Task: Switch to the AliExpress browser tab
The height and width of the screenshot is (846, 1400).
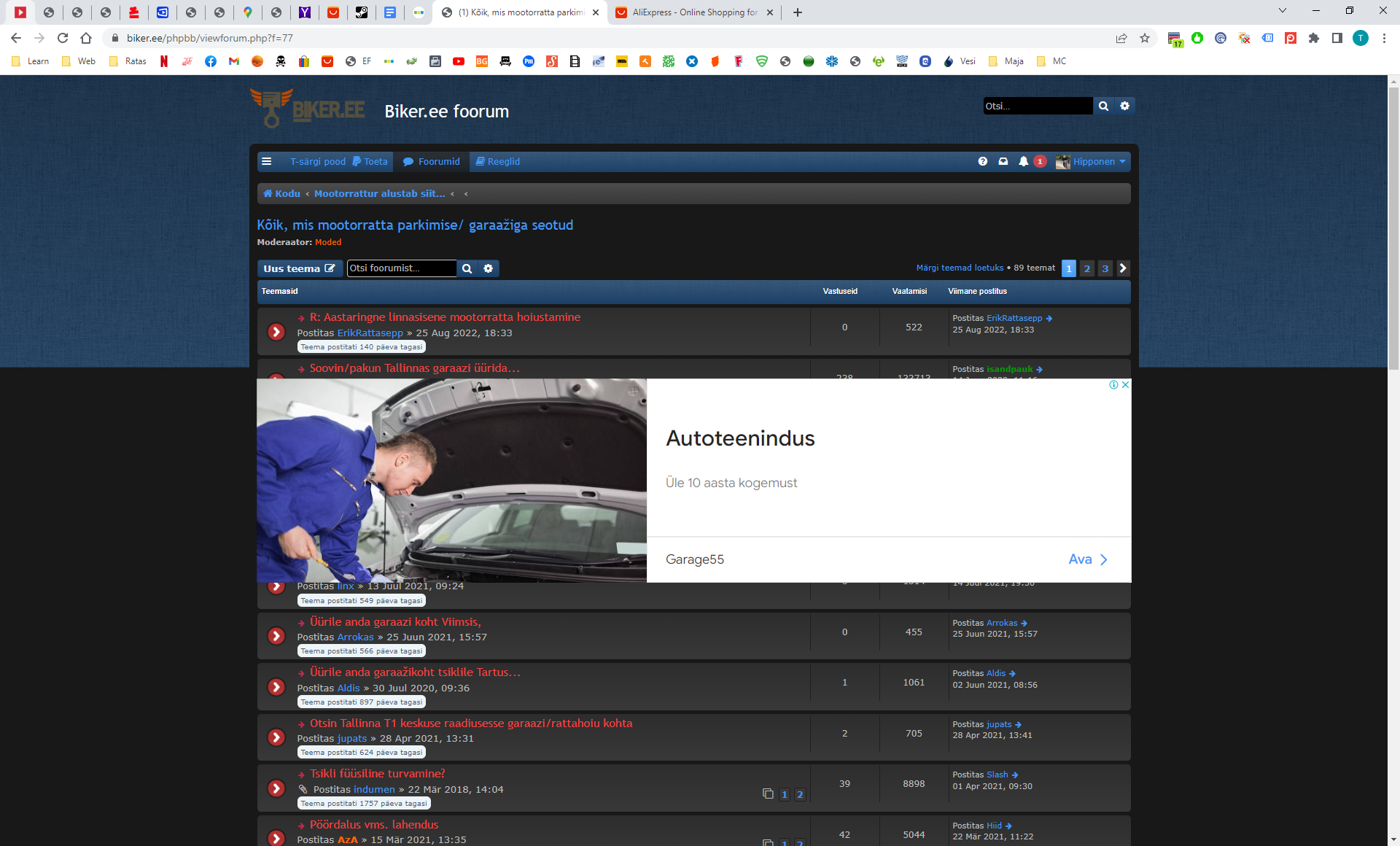Action: (693, 12)
